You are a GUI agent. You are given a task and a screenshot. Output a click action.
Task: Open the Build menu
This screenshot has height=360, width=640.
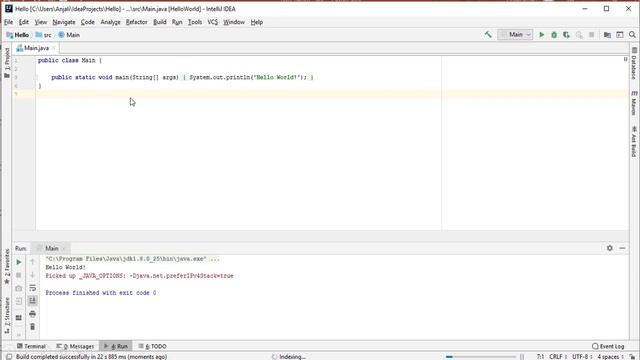coord(160,22)
